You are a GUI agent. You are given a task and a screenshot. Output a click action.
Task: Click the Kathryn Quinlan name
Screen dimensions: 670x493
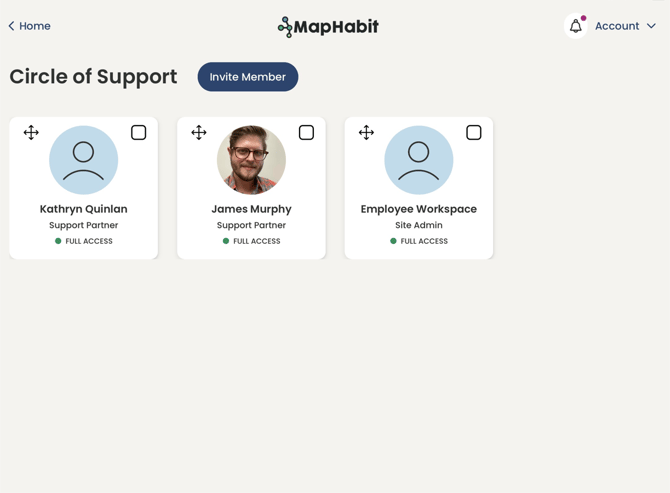click(83, 209)
